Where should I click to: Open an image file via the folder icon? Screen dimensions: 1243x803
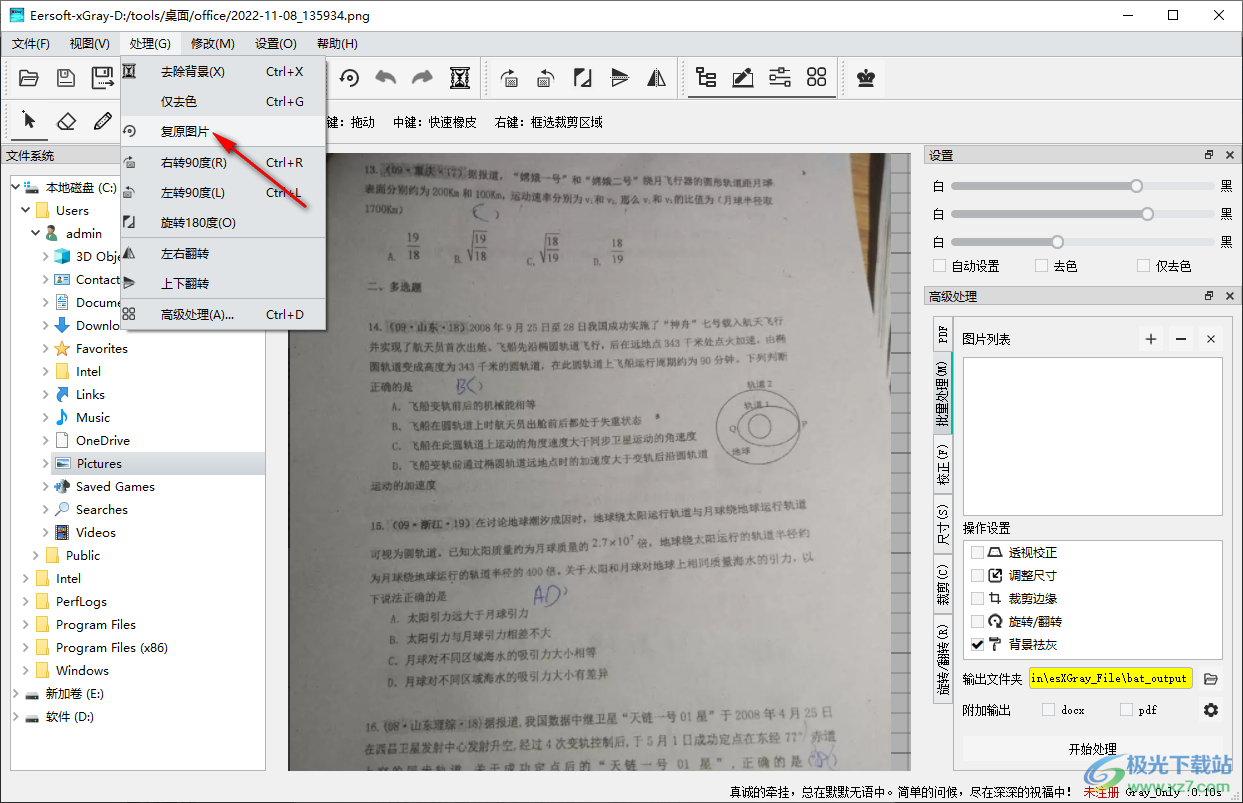click(29, 77)
